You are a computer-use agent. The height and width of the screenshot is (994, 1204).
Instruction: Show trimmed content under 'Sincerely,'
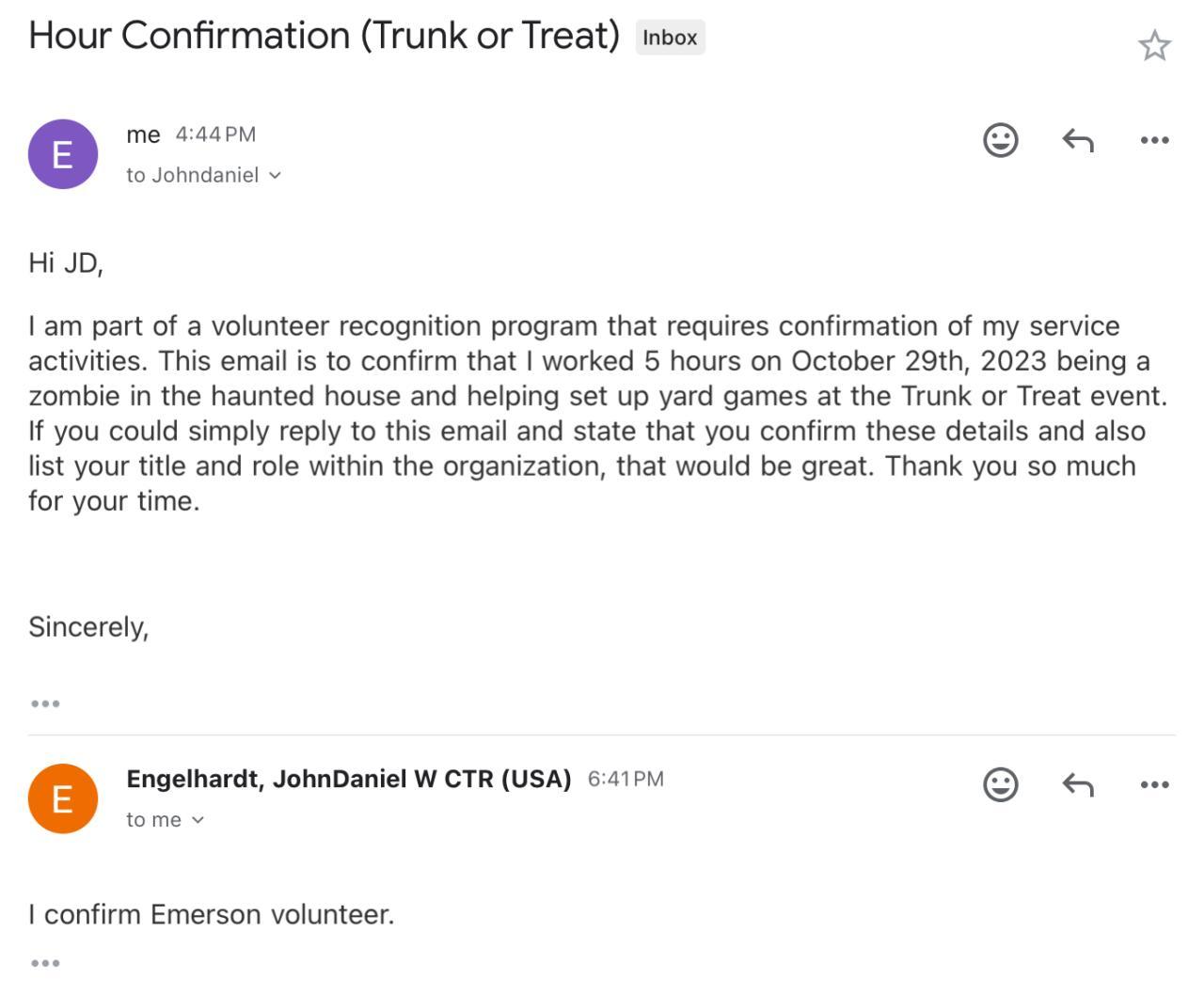point(45,703)
